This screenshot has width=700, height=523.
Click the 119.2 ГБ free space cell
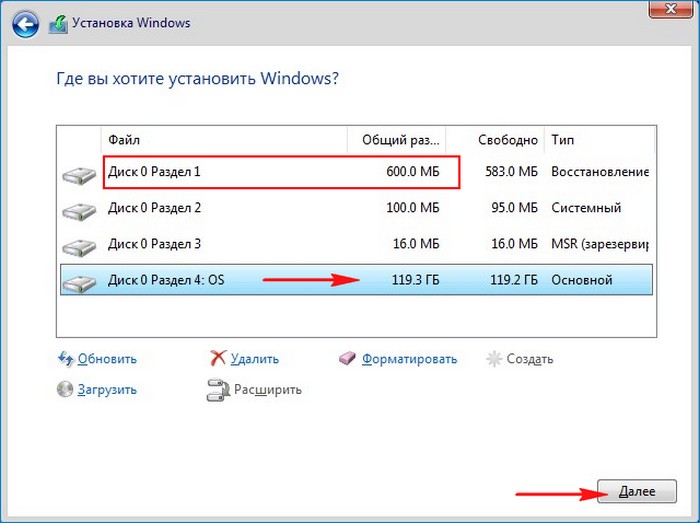coord(514,280)
